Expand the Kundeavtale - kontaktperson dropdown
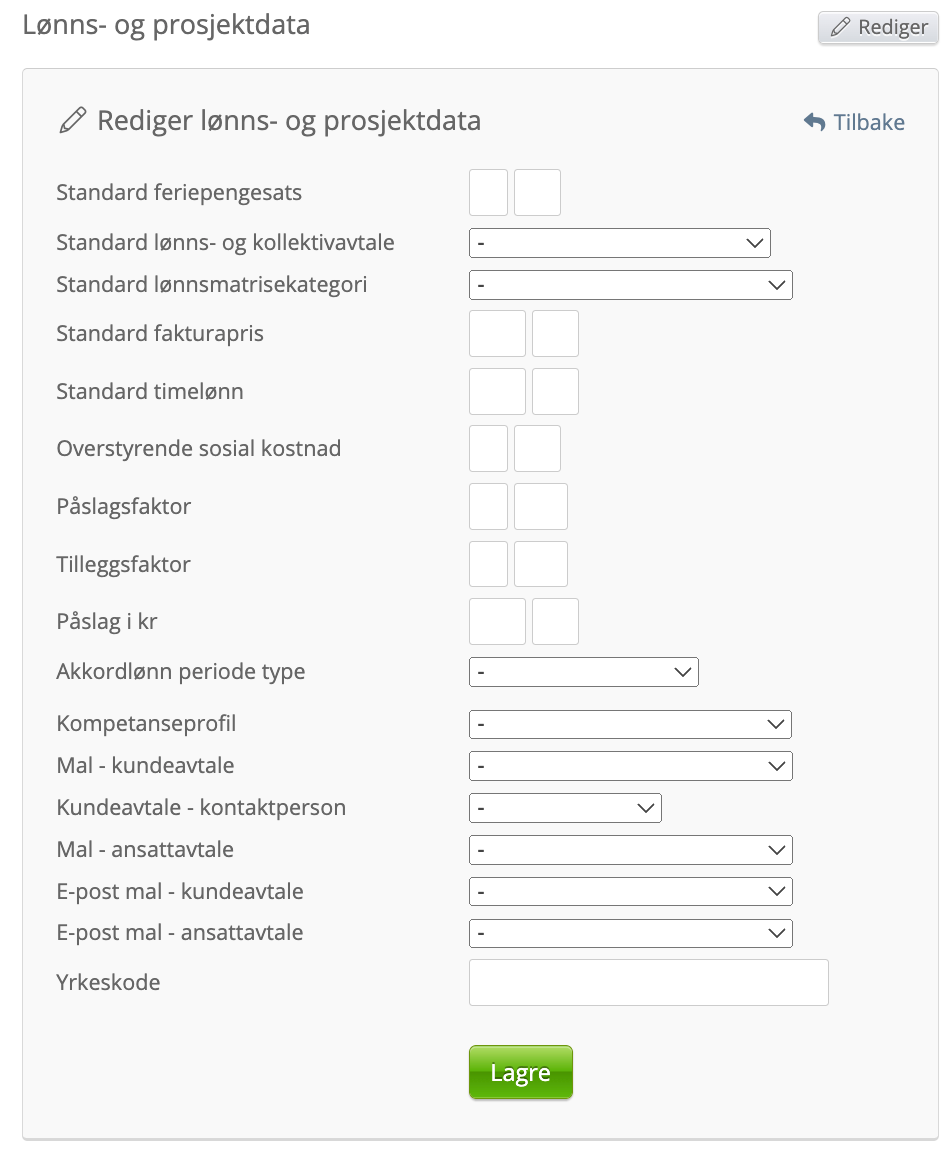952x1158 pixels. 565,807
